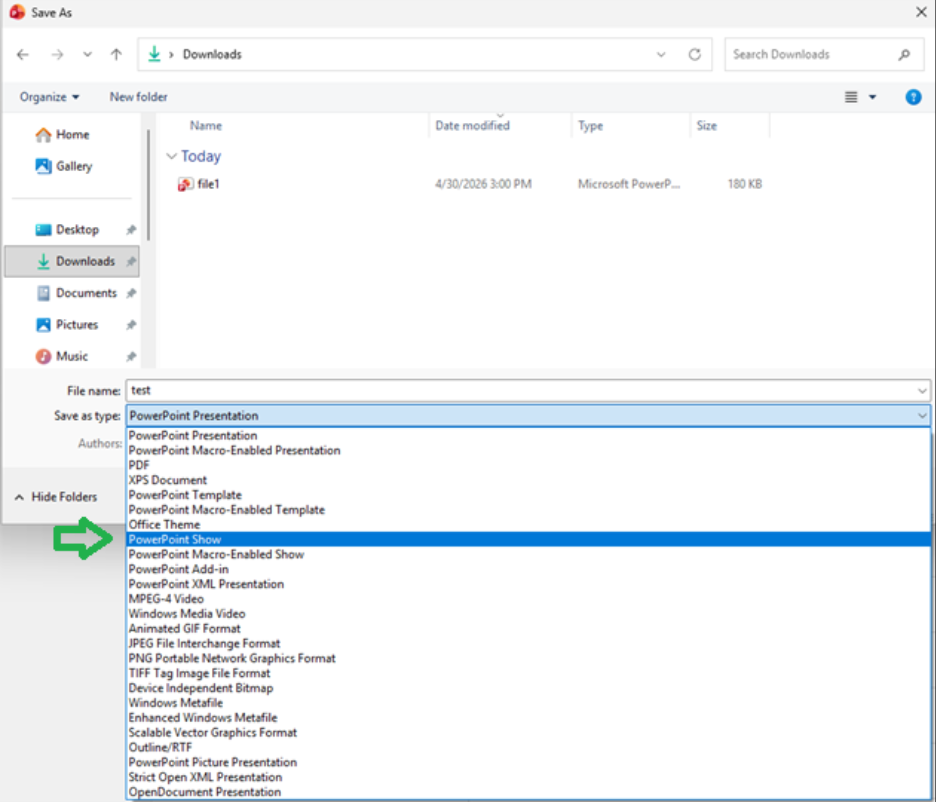Click the file1 PowerPoint file icon
The height and width of the screenshot is (802, 936).
185,184
